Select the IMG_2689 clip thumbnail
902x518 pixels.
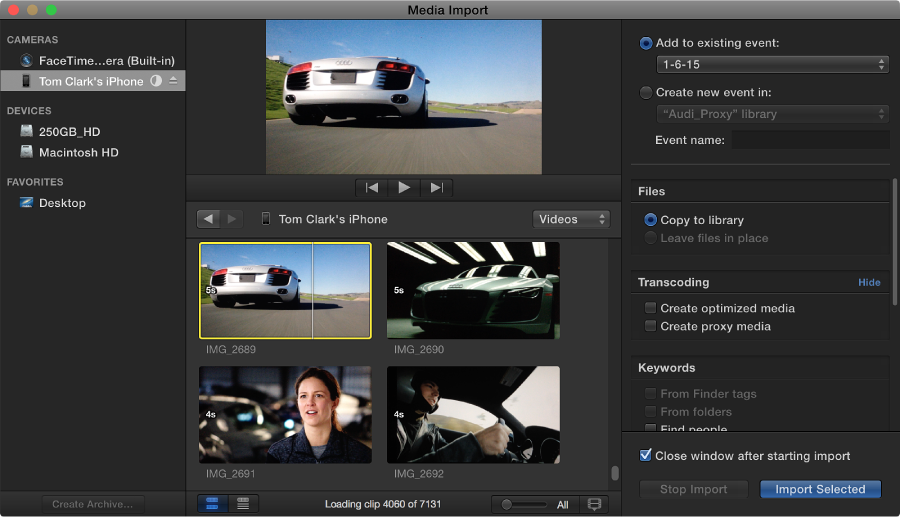(x=285, y=291)
